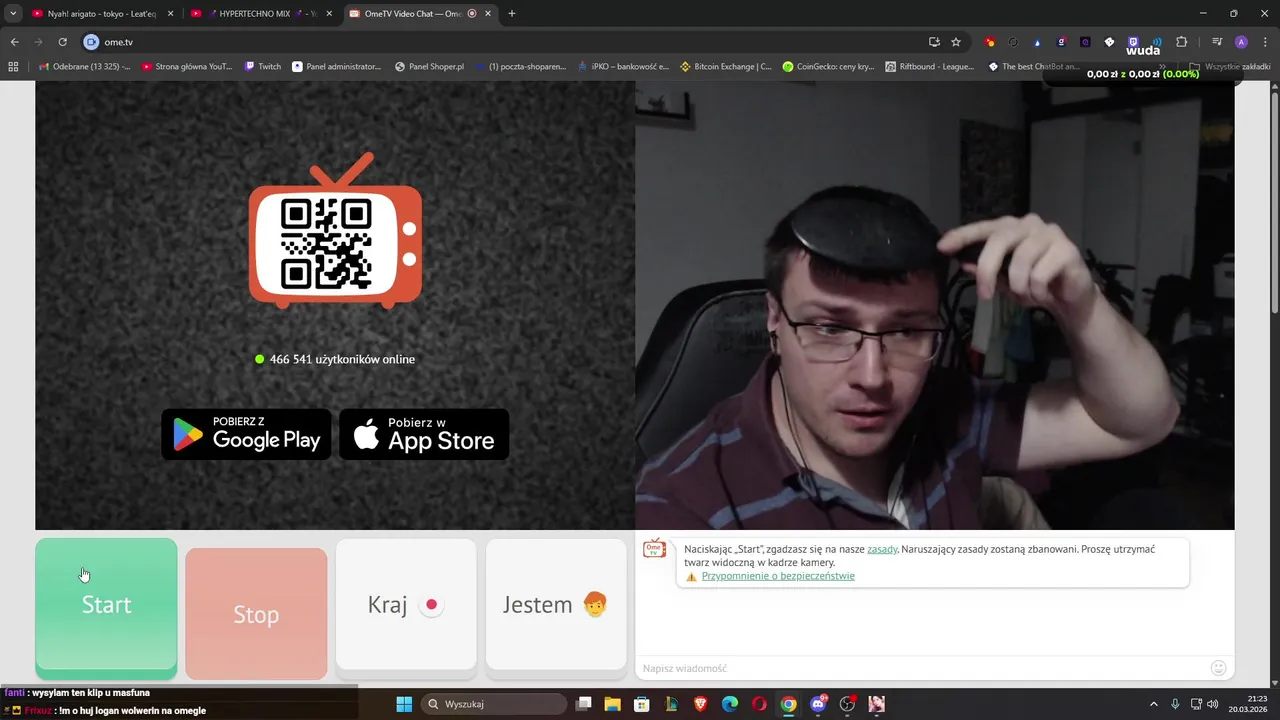The height and width of the screenshot is (720, 1280).
Task: Open the Panel Shoper.pl bookmark
Action: click(x=429, y=66)
